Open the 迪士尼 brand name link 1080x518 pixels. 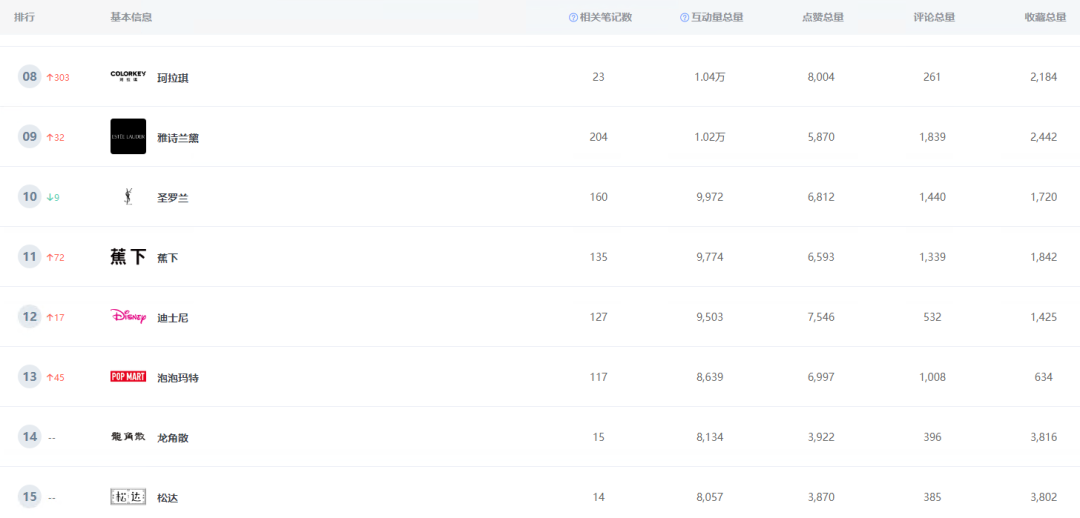(x=173, y=318)
